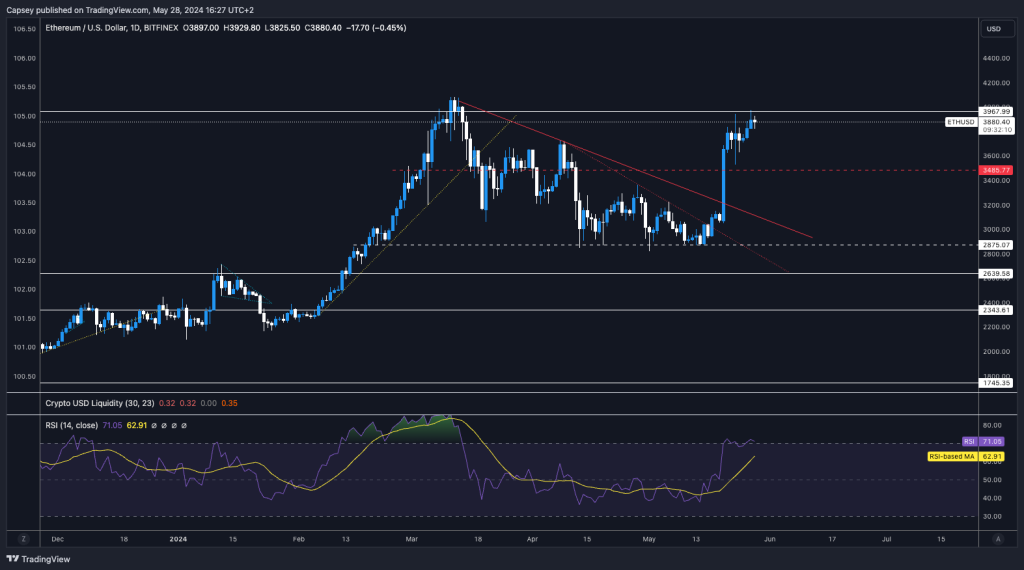Click the auto-scale 'A' button bottom right
The height and width of the screenshot is (570, 1024).
pos(998,538)
